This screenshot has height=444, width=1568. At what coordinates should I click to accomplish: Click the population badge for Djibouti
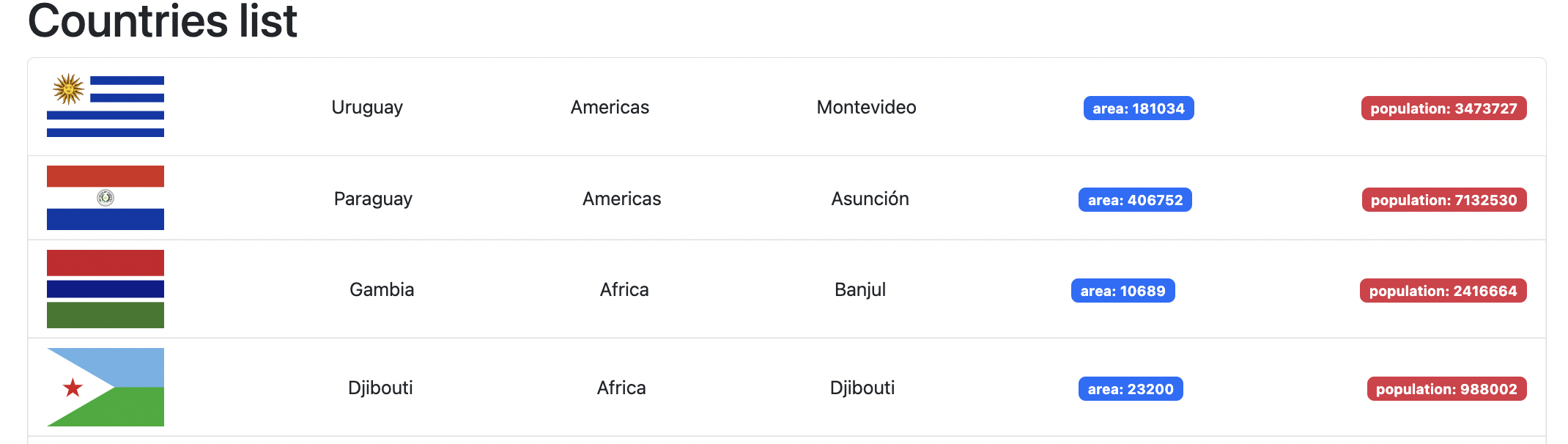tap(1444, 389)
